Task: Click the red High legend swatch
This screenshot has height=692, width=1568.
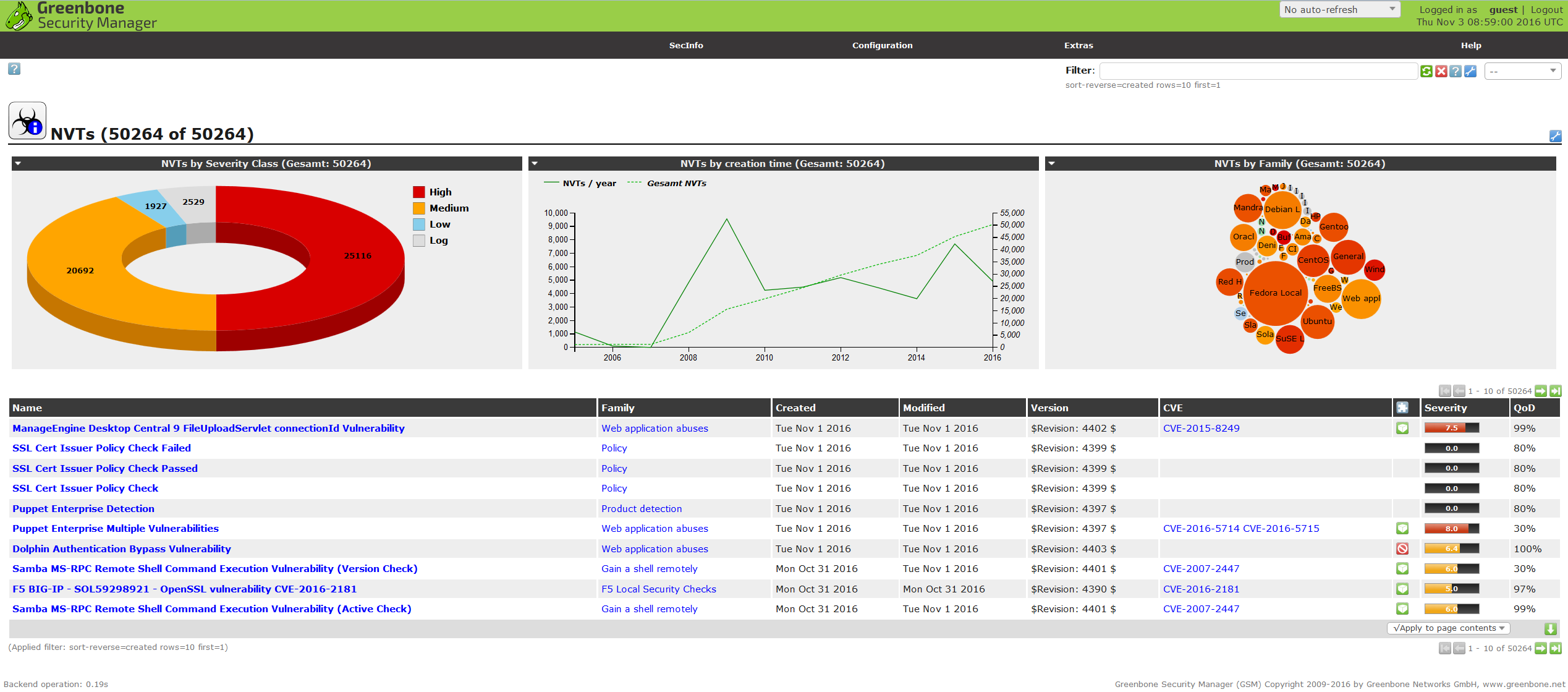Action: [419, 192]
